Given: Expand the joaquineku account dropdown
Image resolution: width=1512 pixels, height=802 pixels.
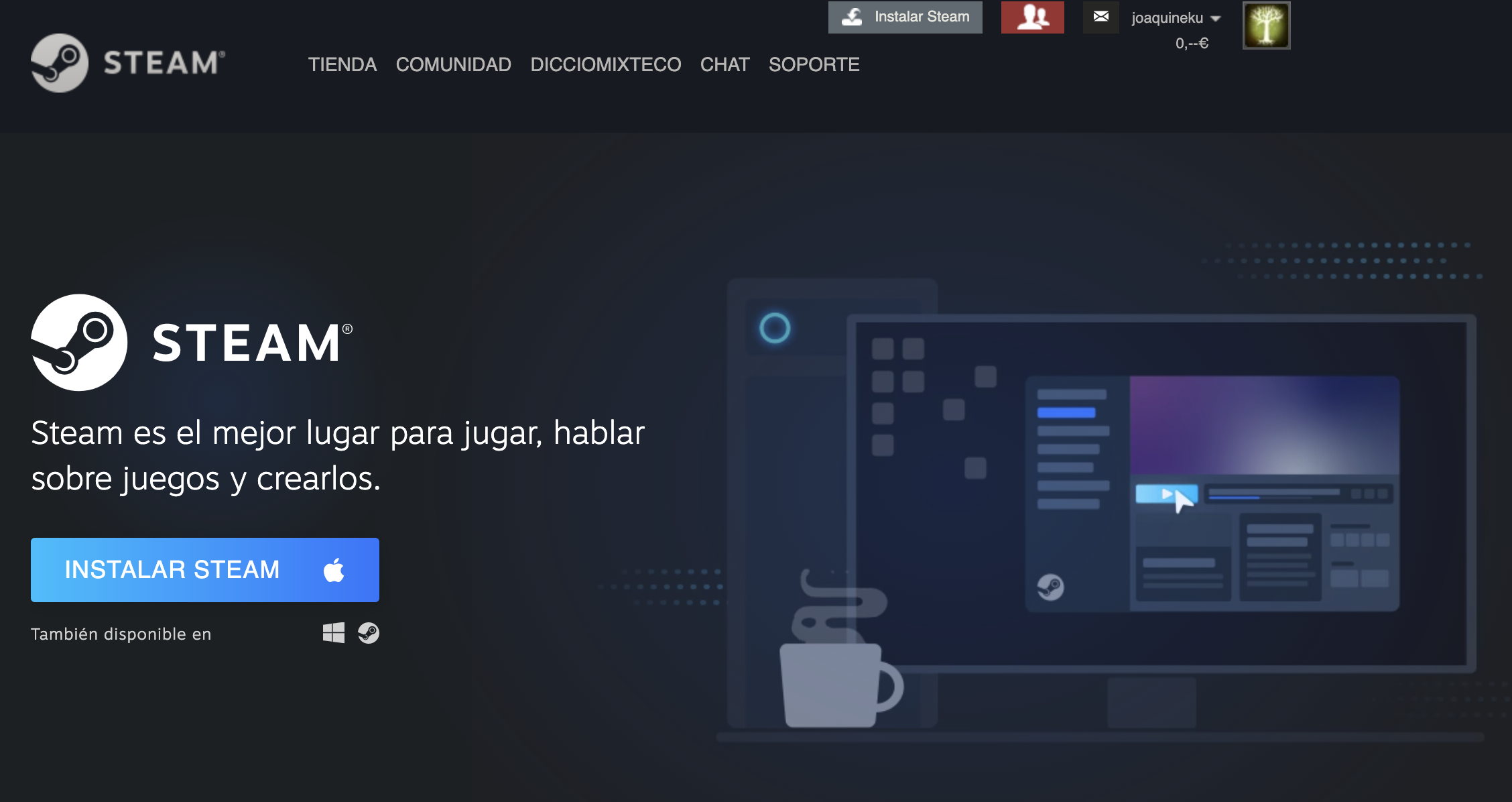Looking at the screenshot, I should tap(1176, 18).
